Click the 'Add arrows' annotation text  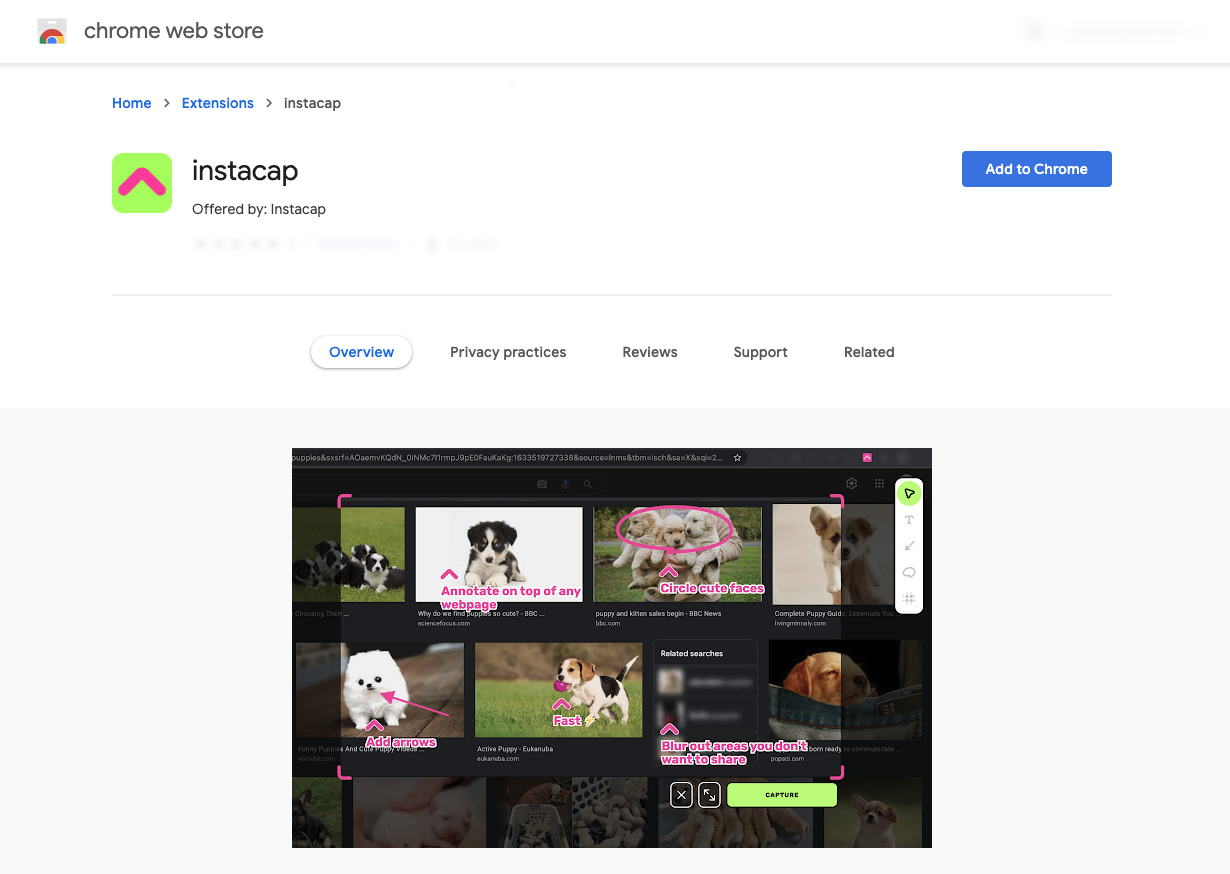pos(401,742)
